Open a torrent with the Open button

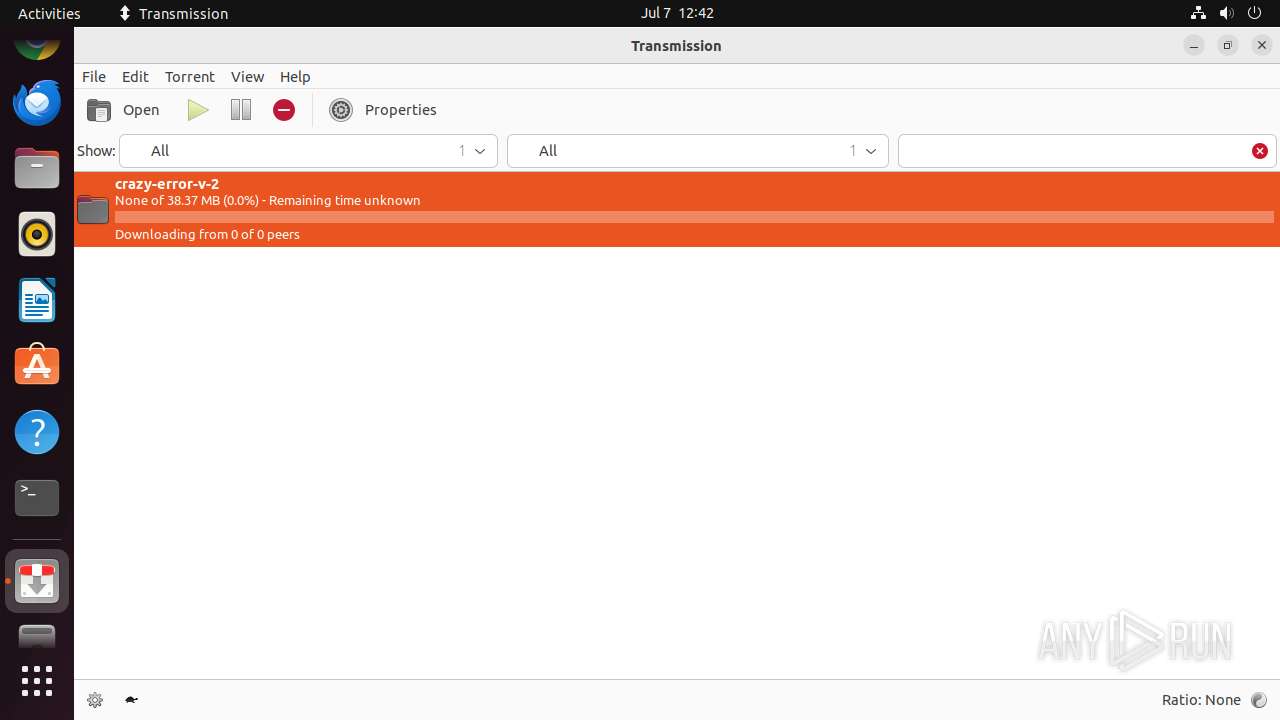(x=123, y=110)
